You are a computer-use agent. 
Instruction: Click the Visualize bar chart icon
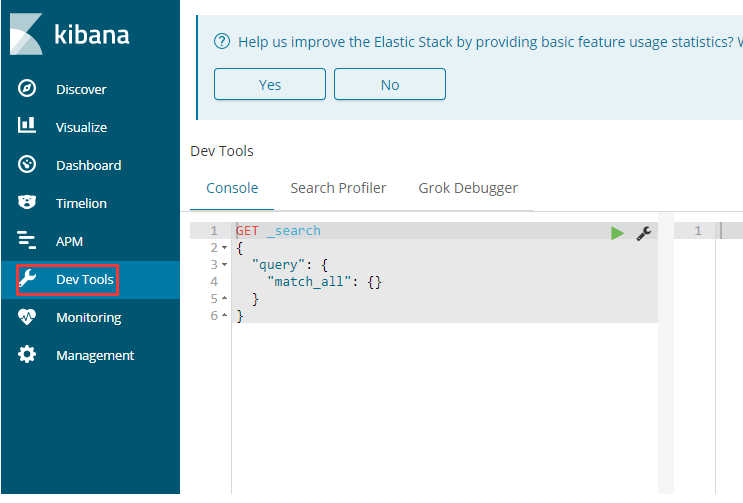(28, 127)
